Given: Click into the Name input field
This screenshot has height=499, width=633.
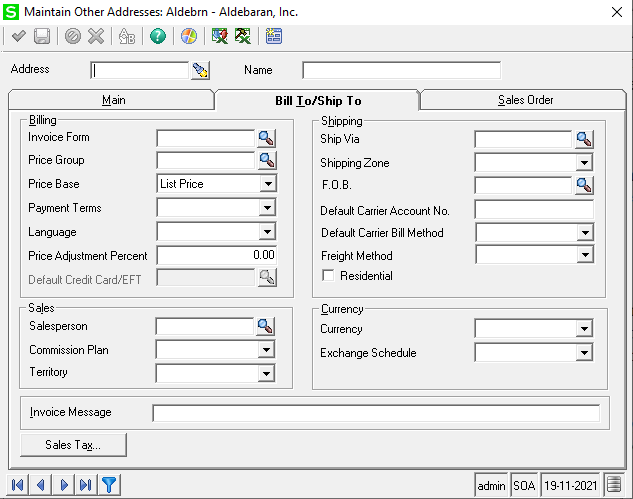Looking at the screenshot, I should point(402,71).
